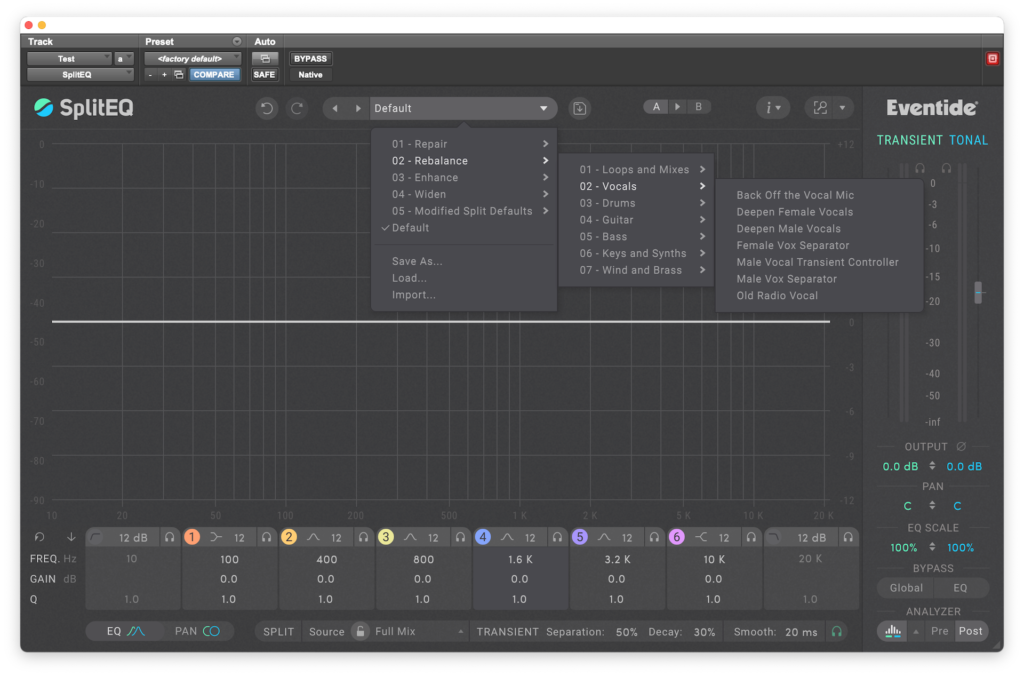Toggle the Source lock icon
The height and width of the screenshot is (676, 1024).
pyautogui.click(x=360, y=632)
